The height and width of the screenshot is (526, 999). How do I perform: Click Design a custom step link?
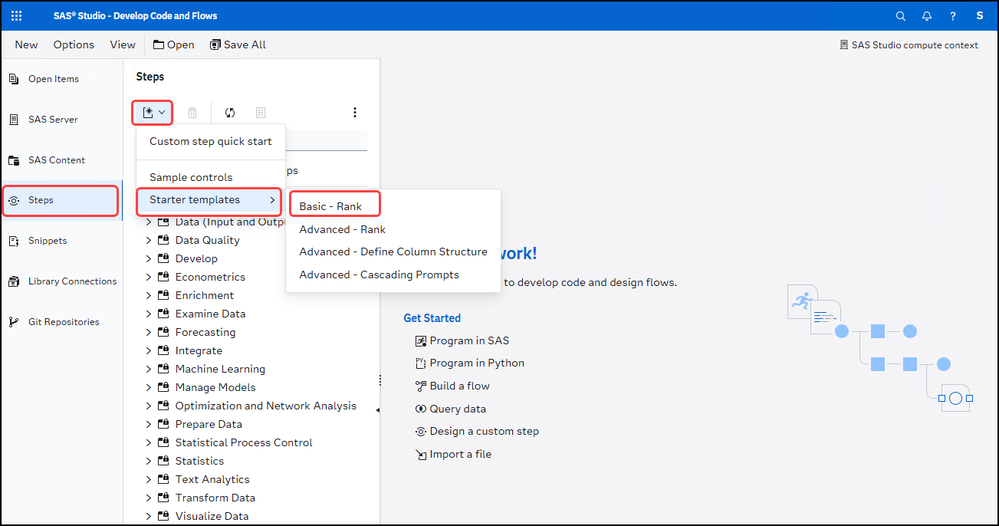pyautogui.click(x=477, y=431)
